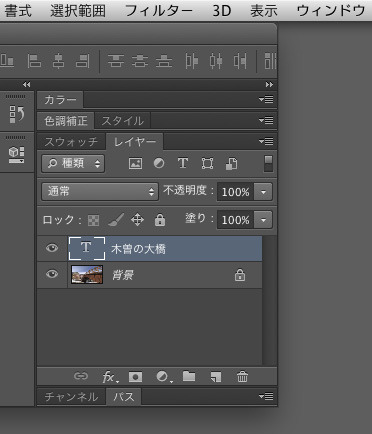Screen dimensions: 372x434
Task: Open the 書式 menu
Action: click(x=18, y=11)
